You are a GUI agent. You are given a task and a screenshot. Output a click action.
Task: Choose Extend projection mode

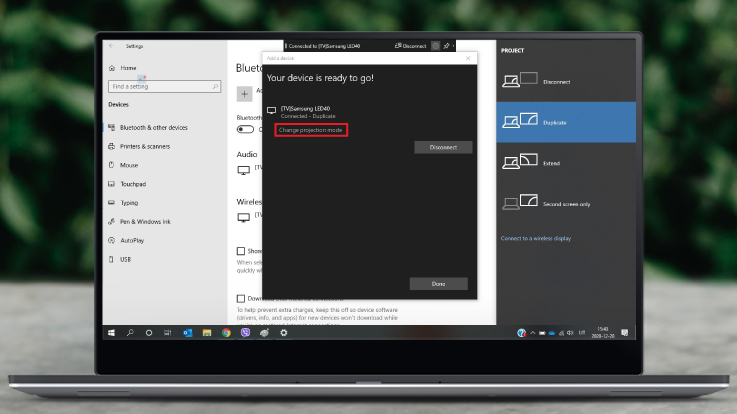point(566,161)
